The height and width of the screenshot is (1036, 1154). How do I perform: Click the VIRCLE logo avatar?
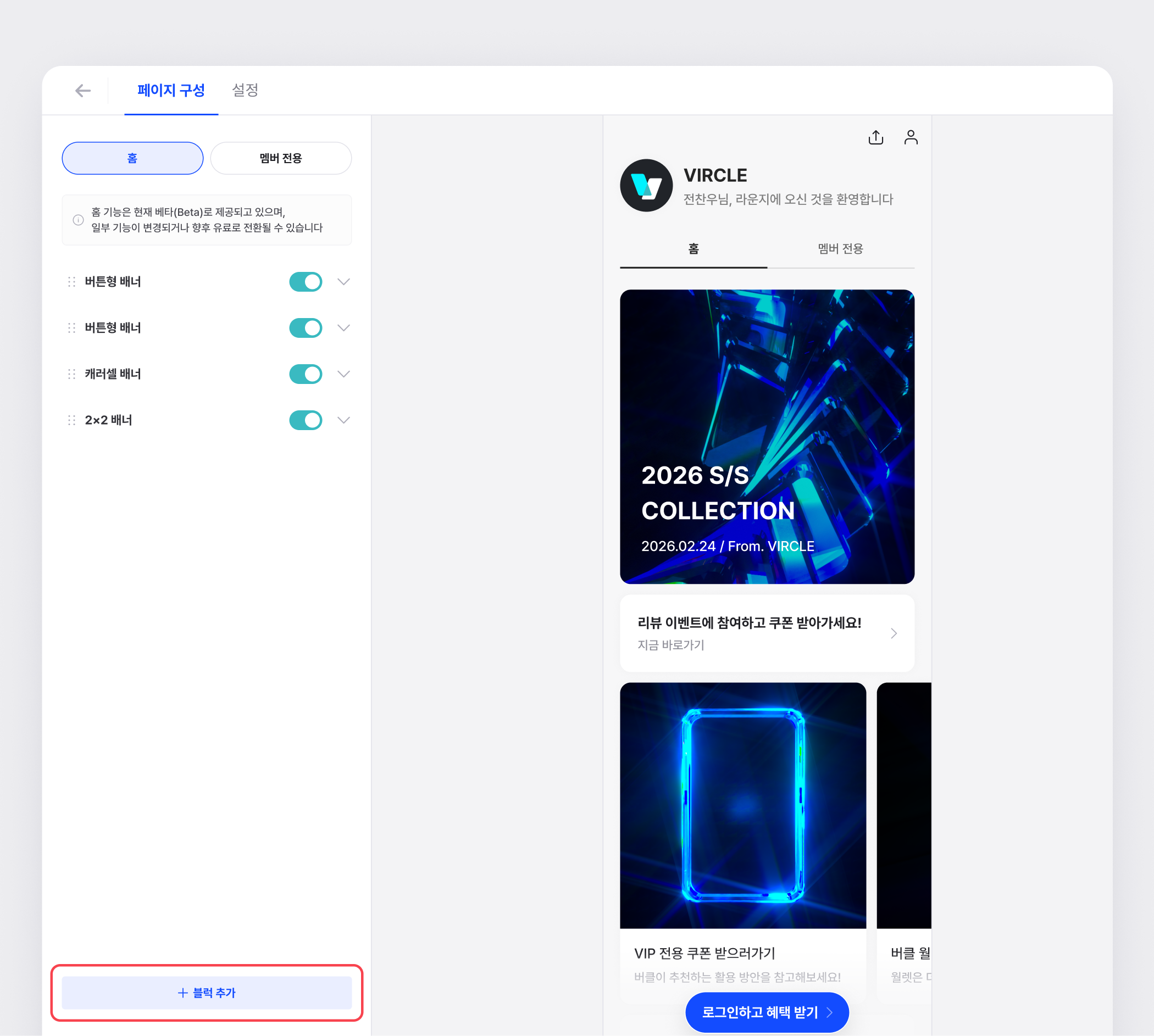pos(646,186)
